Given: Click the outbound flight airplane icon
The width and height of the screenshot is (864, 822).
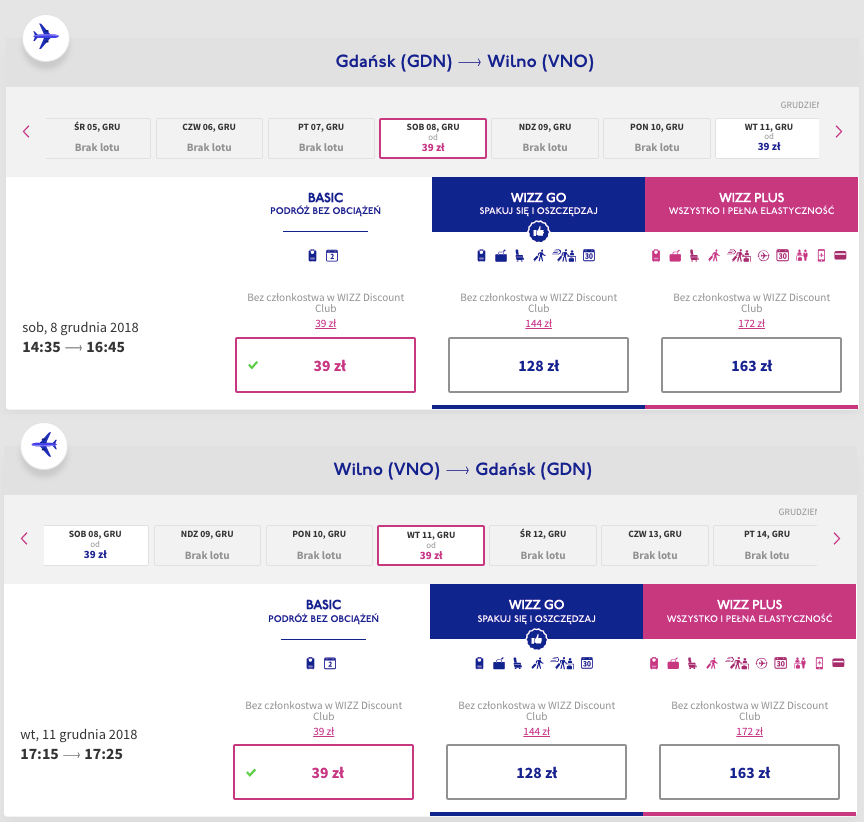Looking at the screenshot, I should [45, 37].
